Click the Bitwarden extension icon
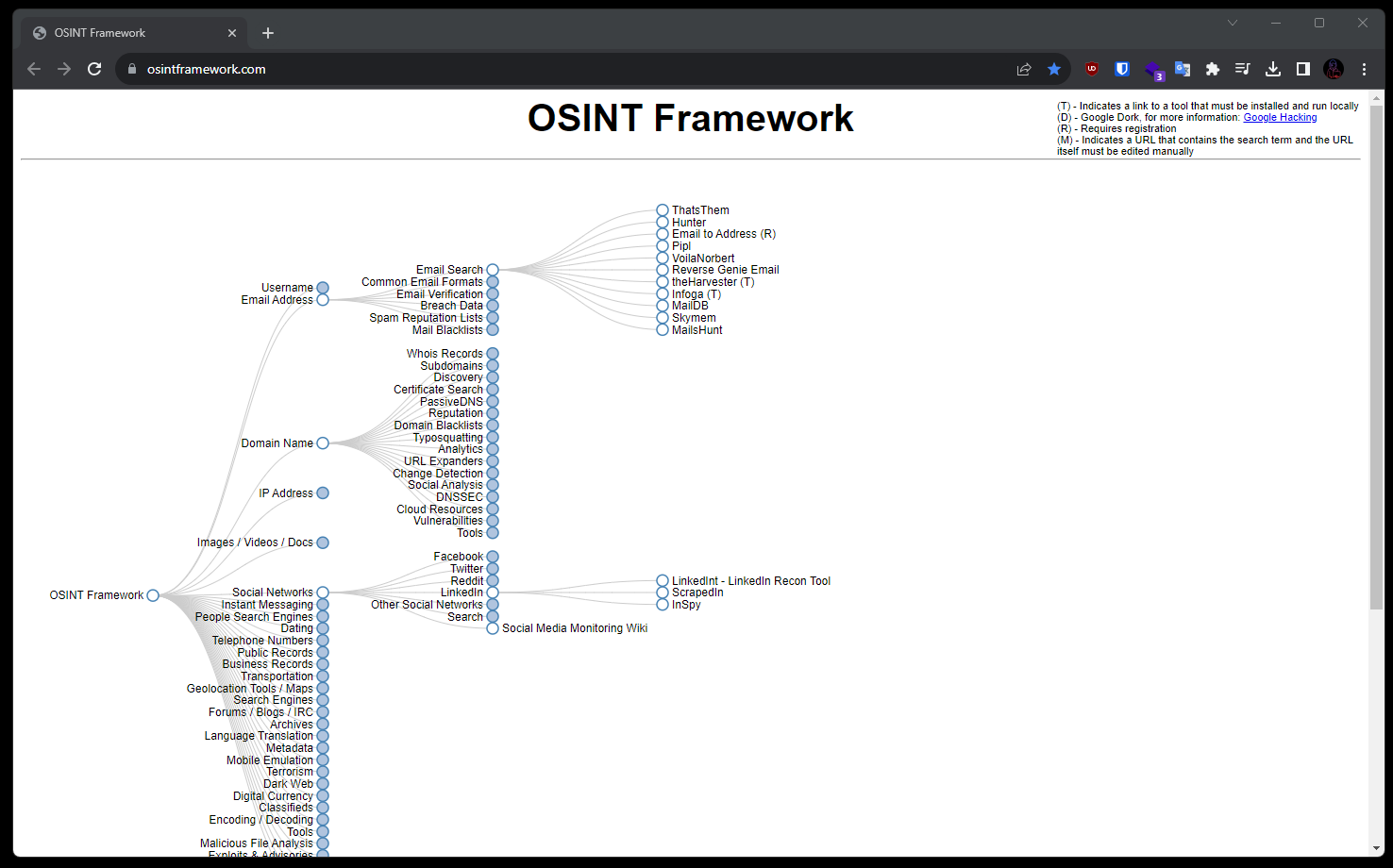 pyautogui.click(x=1122, y=69)
